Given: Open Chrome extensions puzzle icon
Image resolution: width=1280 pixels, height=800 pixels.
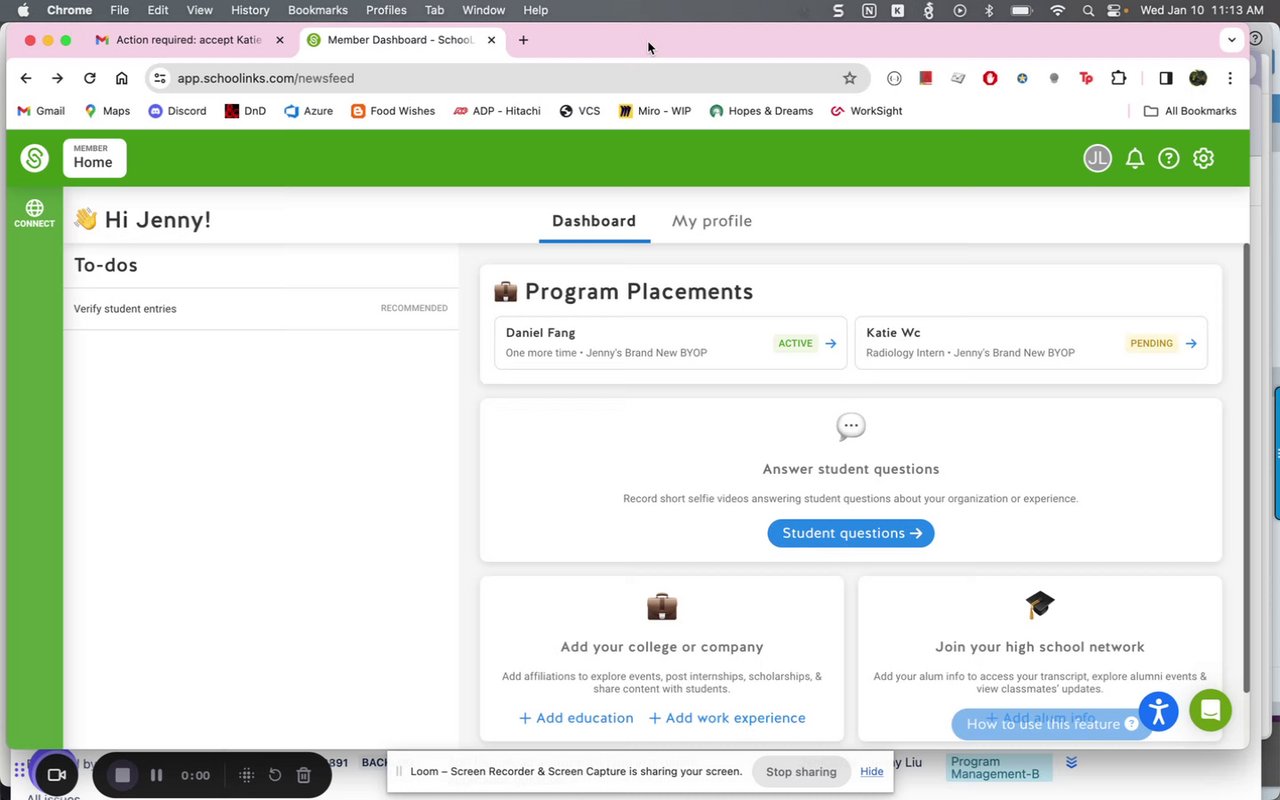Looking at the screenshot, I should 1119,78.
